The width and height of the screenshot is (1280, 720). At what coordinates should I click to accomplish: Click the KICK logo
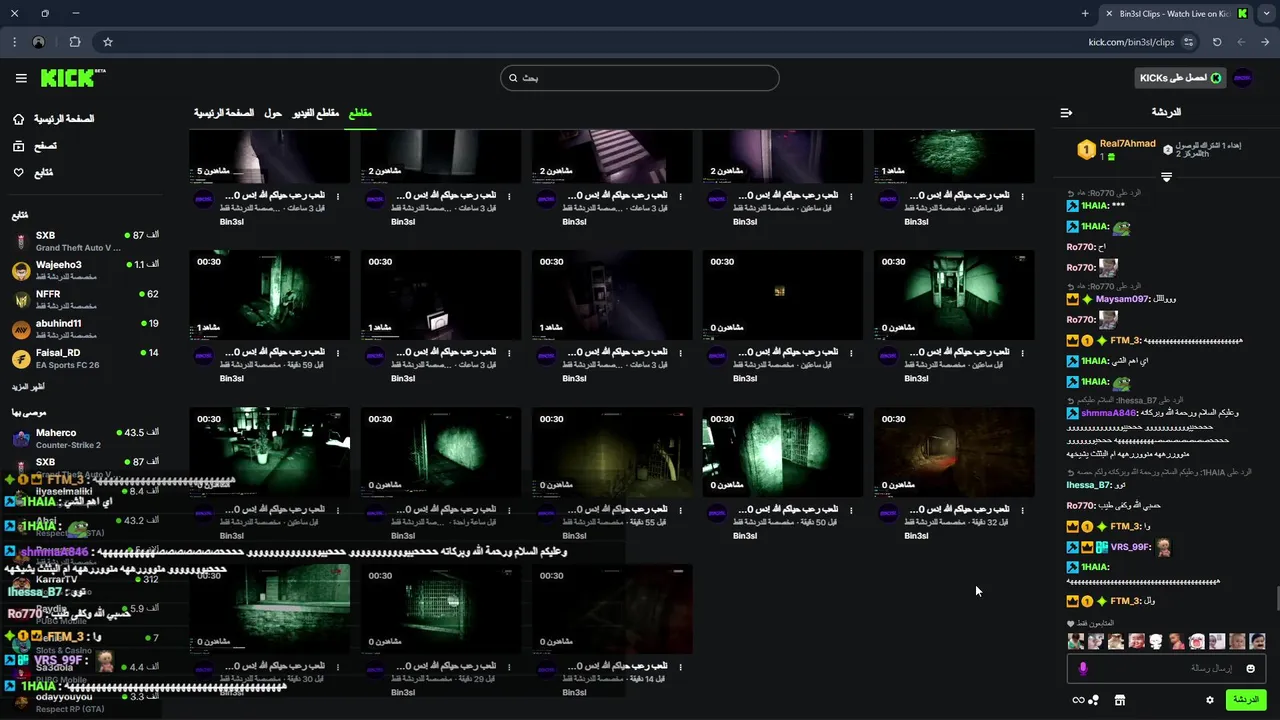tap(72, 78)
